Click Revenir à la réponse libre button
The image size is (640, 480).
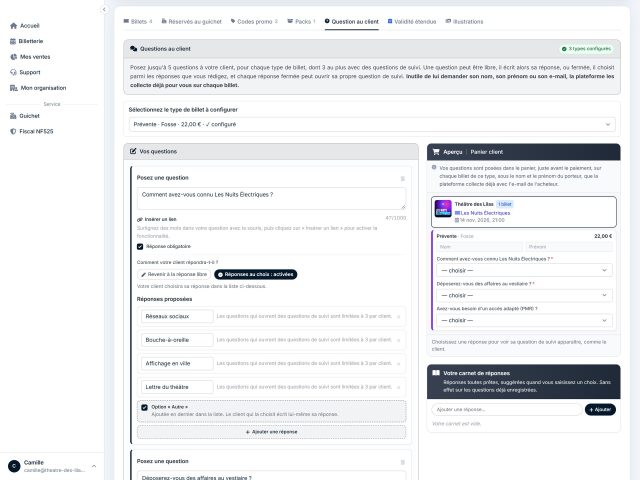pyautogui.click(x=174, y=274)
